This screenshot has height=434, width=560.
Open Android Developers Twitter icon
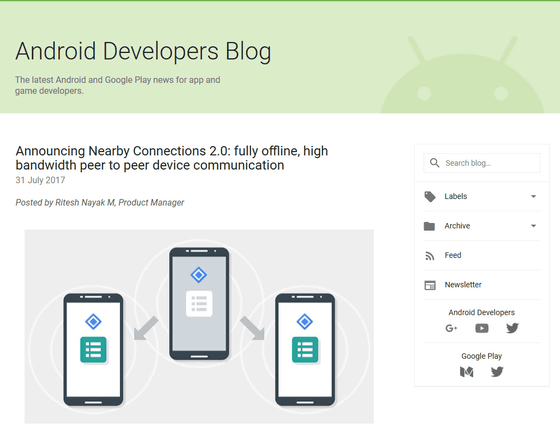[x=512, y=328]
